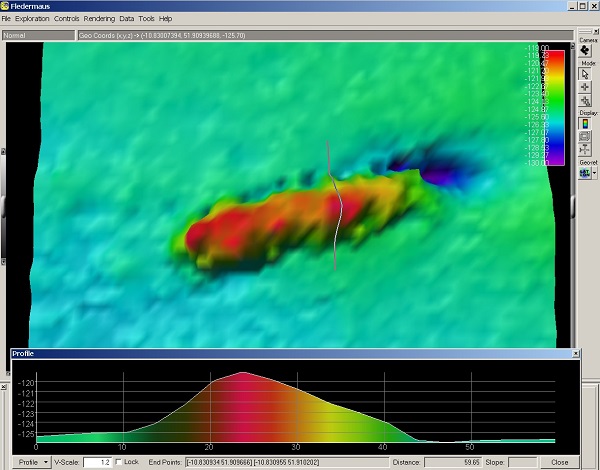Click the V-Scale input field
This screenshot has width=600, height=470.
pyautogui.click(x=98, y=462)
